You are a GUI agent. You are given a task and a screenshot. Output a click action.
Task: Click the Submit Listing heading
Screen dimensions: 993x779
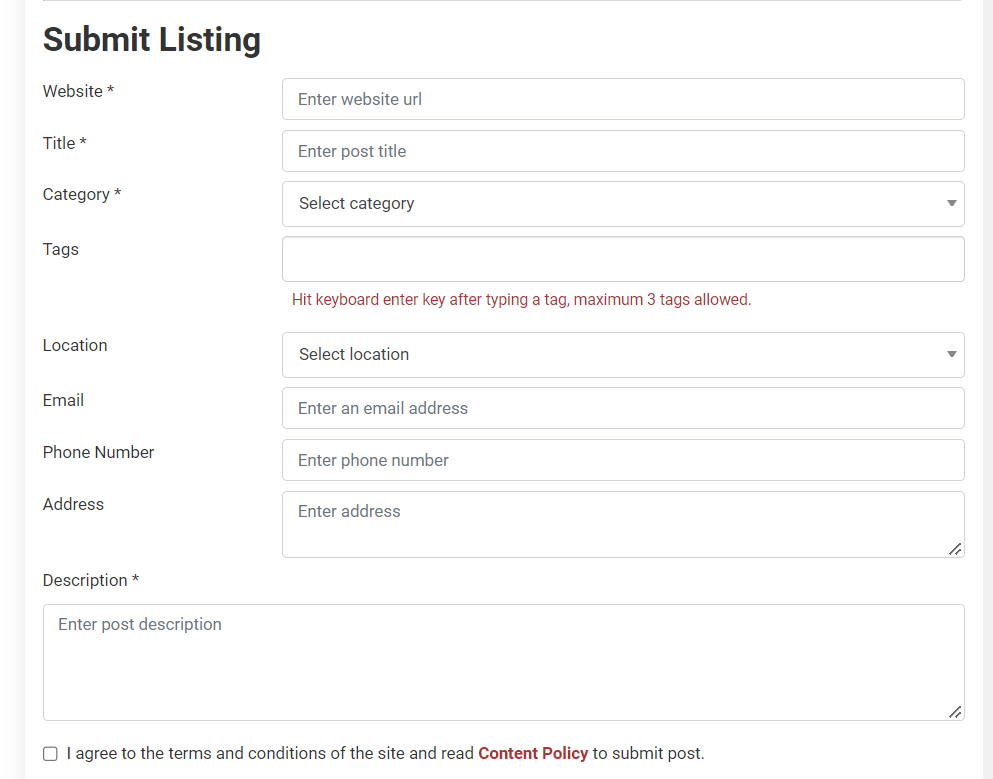[152, 39]
